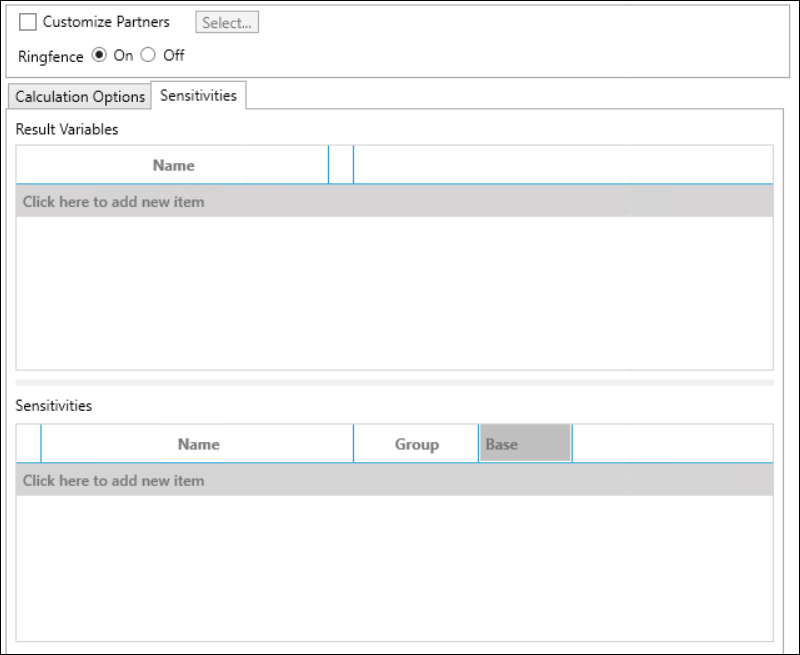Click the narrow column header in Result Variables
The image size is (800, 655).
click(x=341, y=165)
